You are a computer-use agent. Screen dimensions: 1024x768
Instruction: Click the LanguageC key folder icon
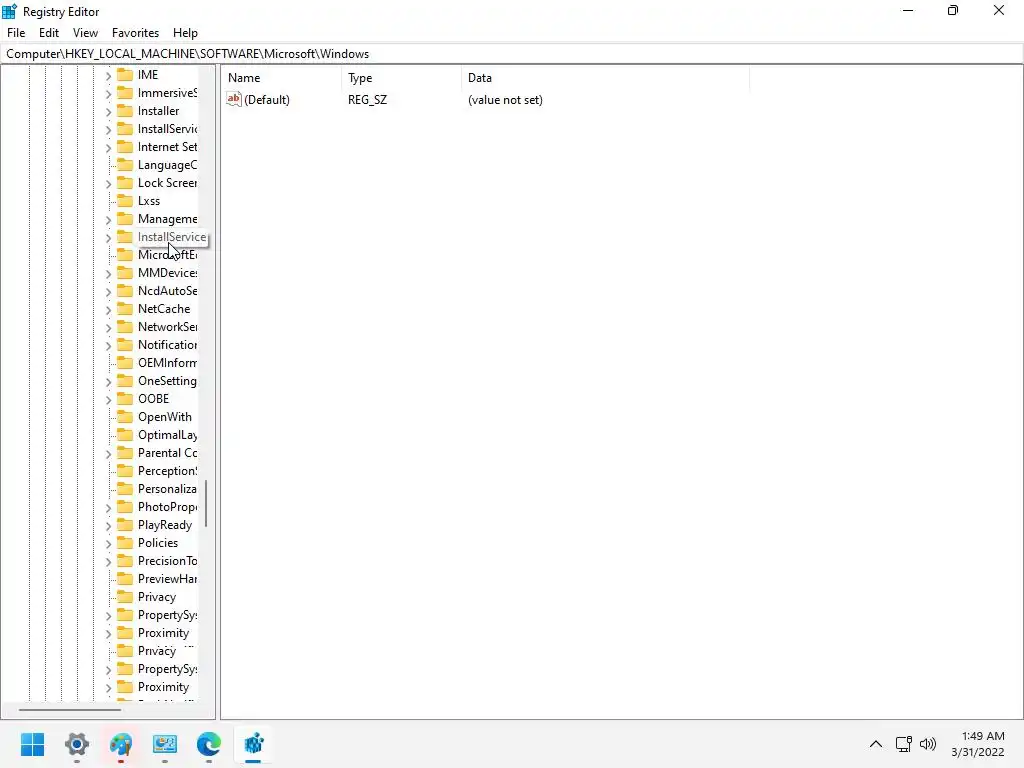pos(125,165)
